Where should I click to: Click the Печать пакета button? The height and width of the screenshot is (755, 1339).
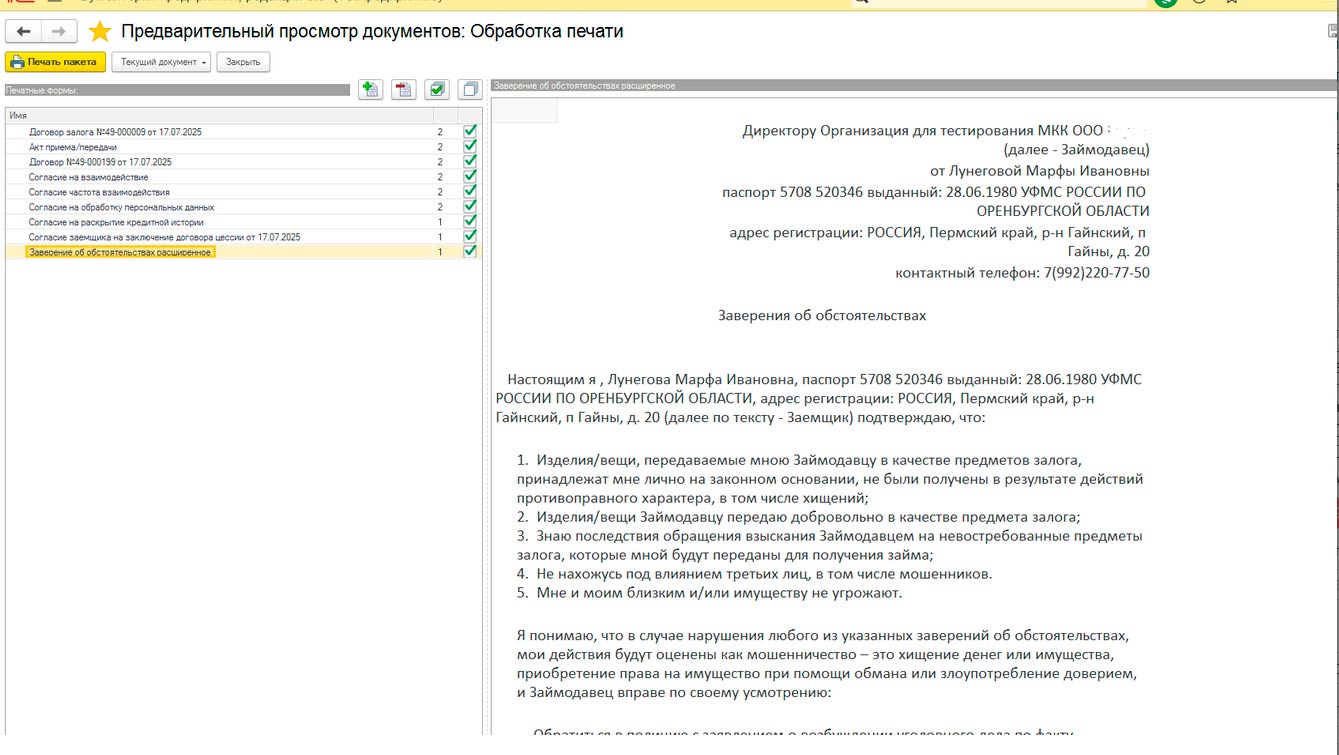click(x=56, y=62)
